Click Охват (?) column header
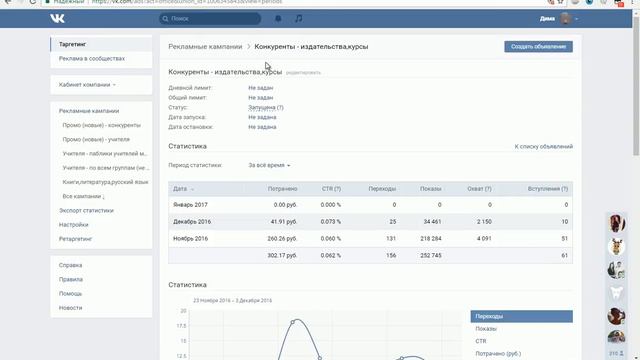 tap(479, 189)
